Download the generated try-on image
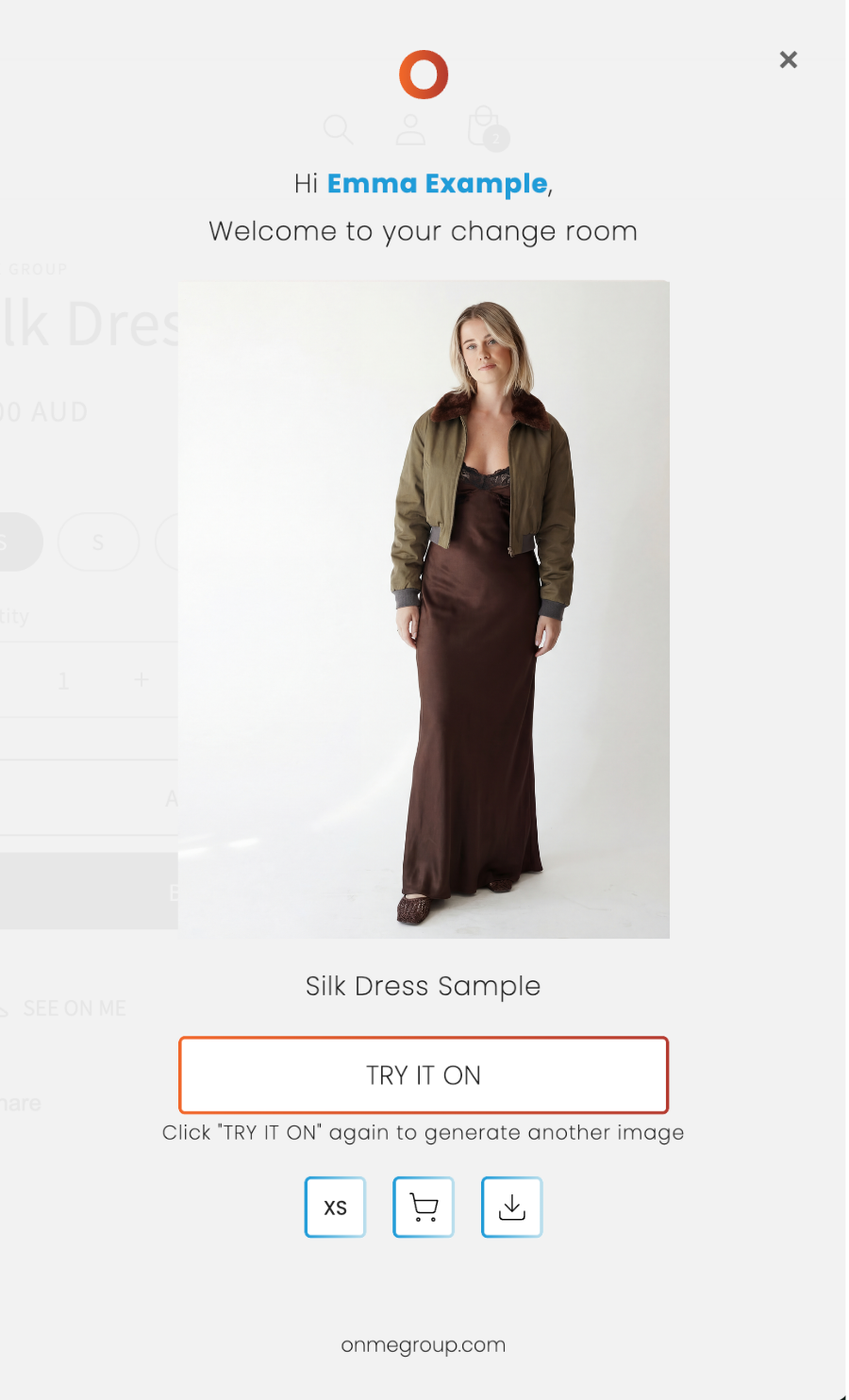Image resolution: width=849 pixels, height=1400 pixels. coord(512,1207)
